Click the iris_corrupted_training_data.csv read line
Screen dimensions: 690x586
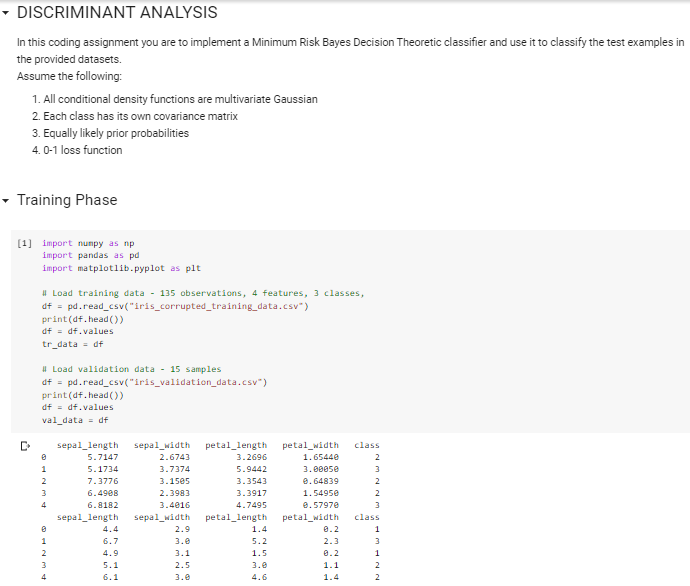(175, 306)
